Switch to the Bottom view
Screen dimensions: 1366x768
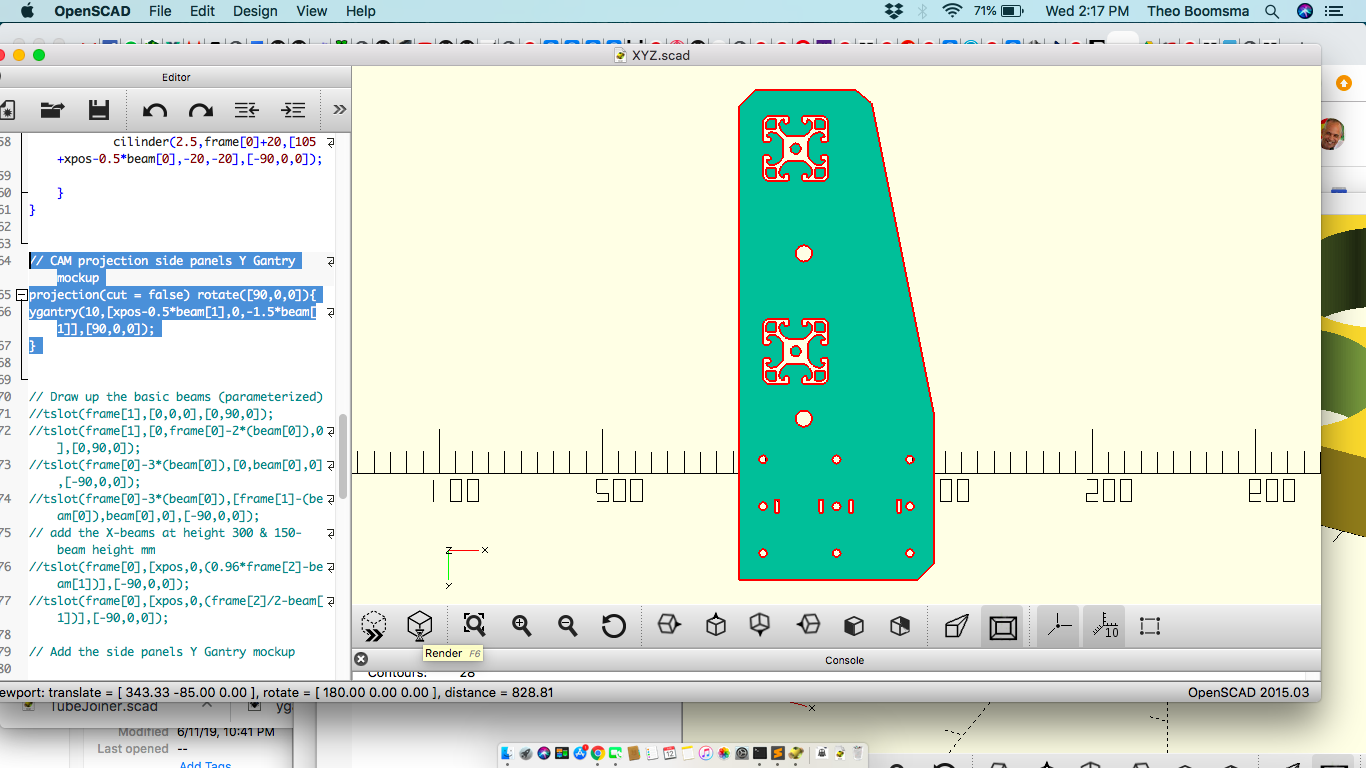[x=760, y=626]
